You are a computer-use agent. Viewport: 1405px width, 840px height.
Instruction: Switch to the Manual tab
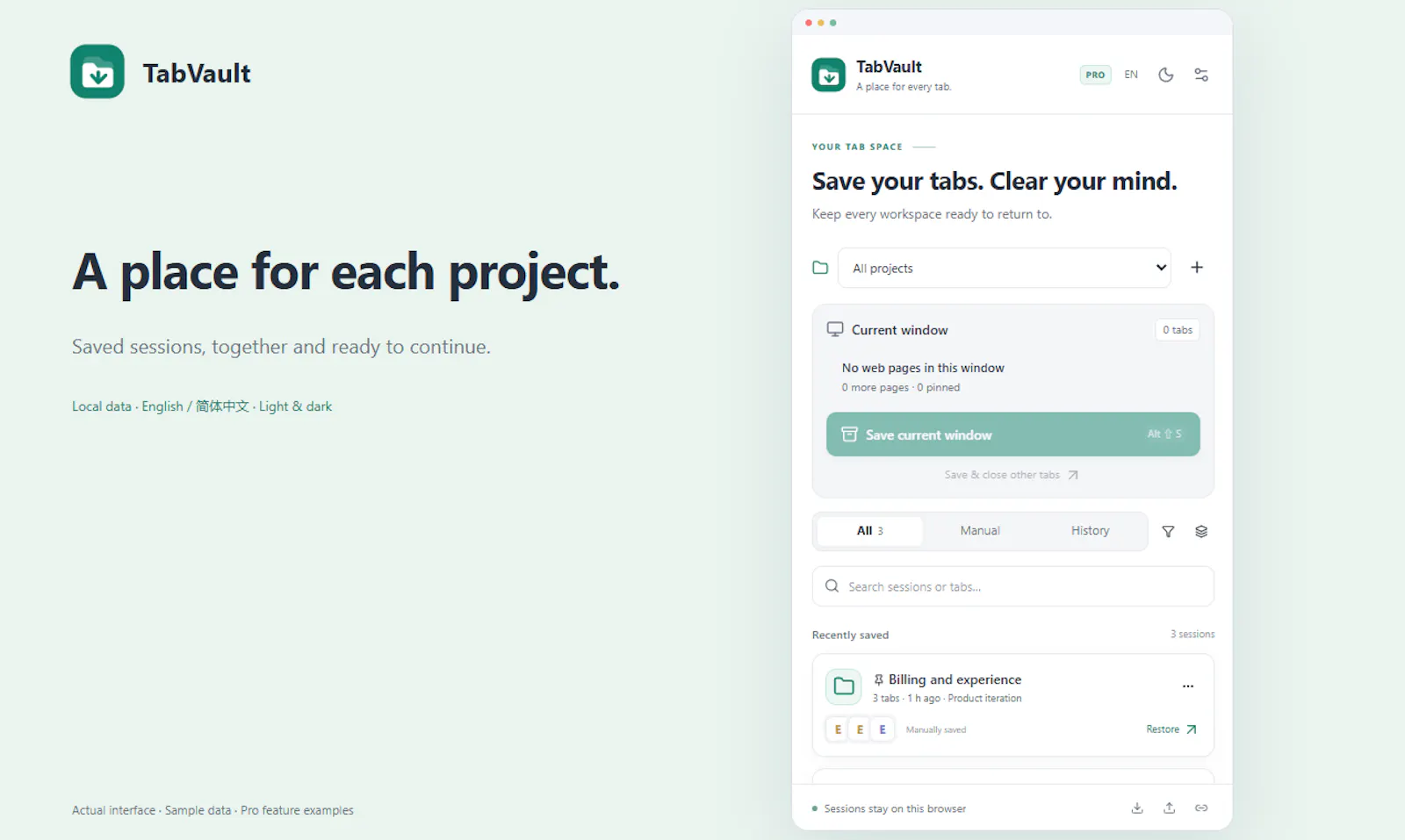pos(980,531)
